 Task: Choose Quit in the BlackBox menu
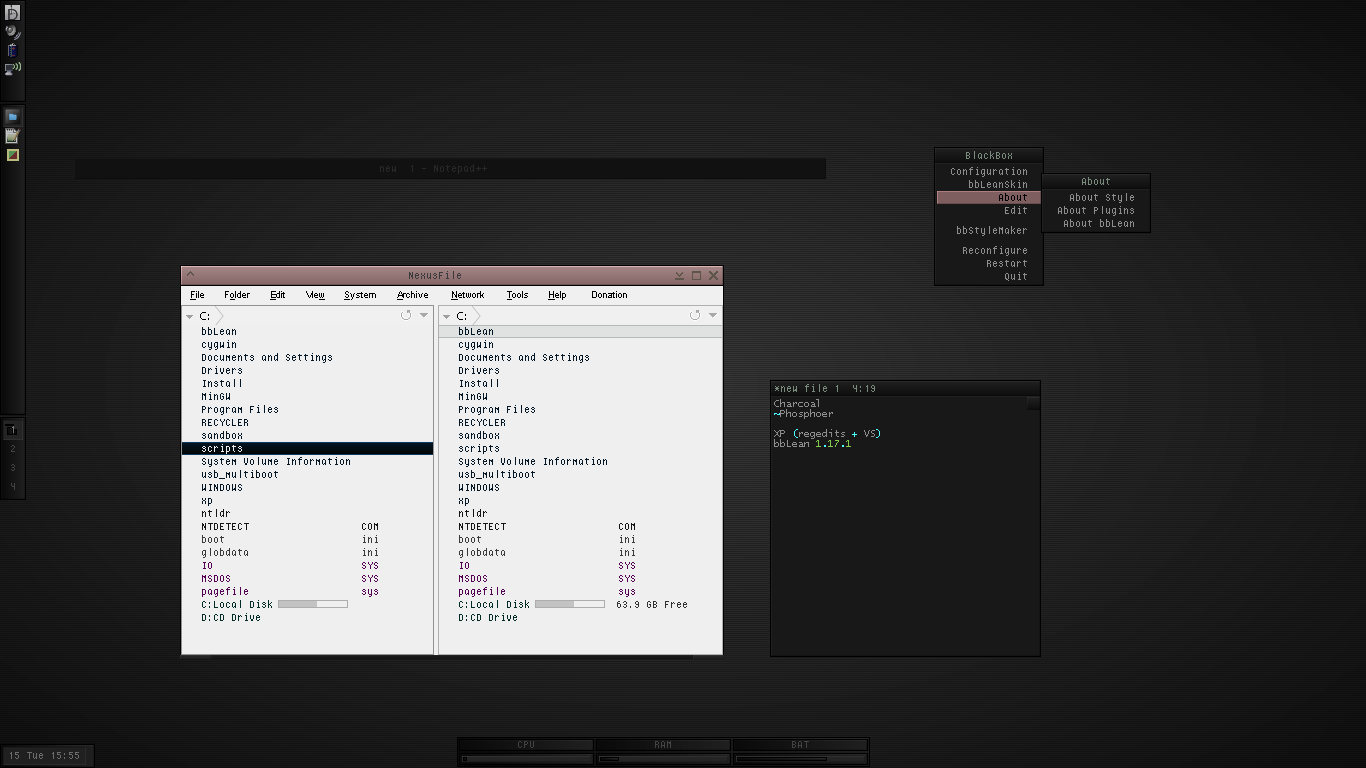pyautogui.click(x=989, y=277)
